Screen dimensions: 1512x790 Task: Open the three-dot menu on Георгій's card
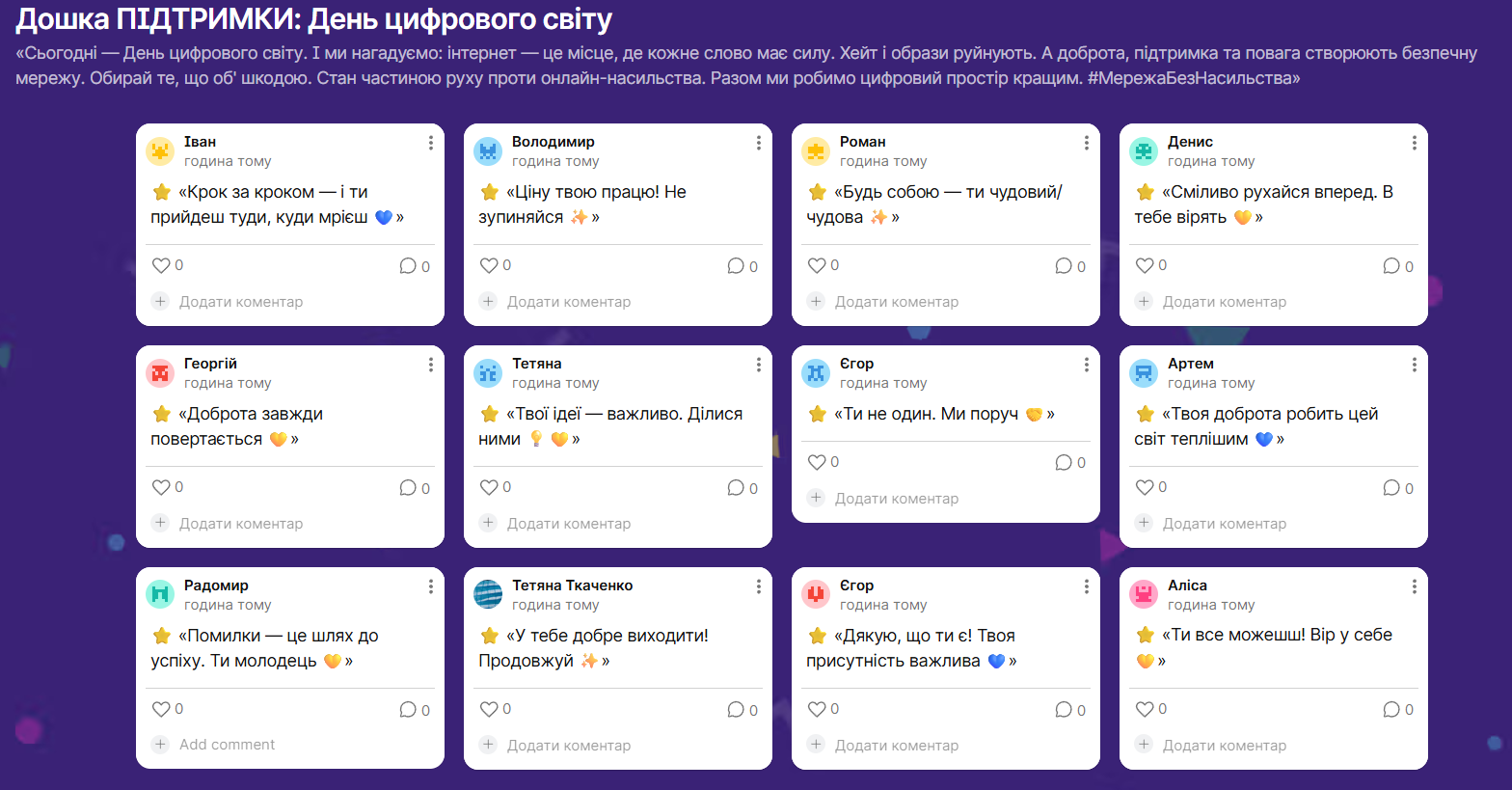(x=431, y=365)
